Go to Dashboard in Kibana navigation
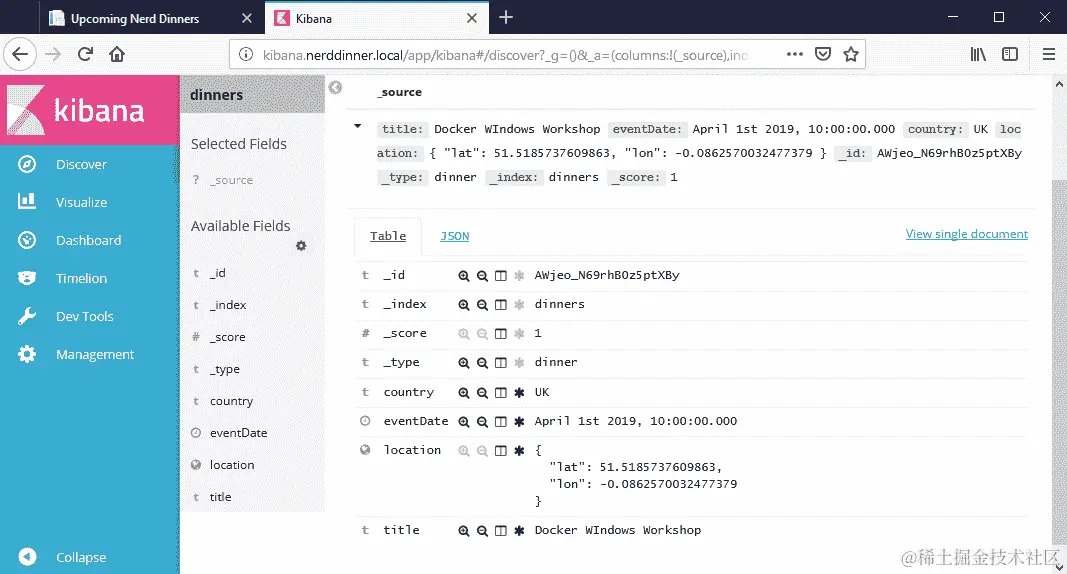This screenshot has height=574, width=1067. pos(88,241)
